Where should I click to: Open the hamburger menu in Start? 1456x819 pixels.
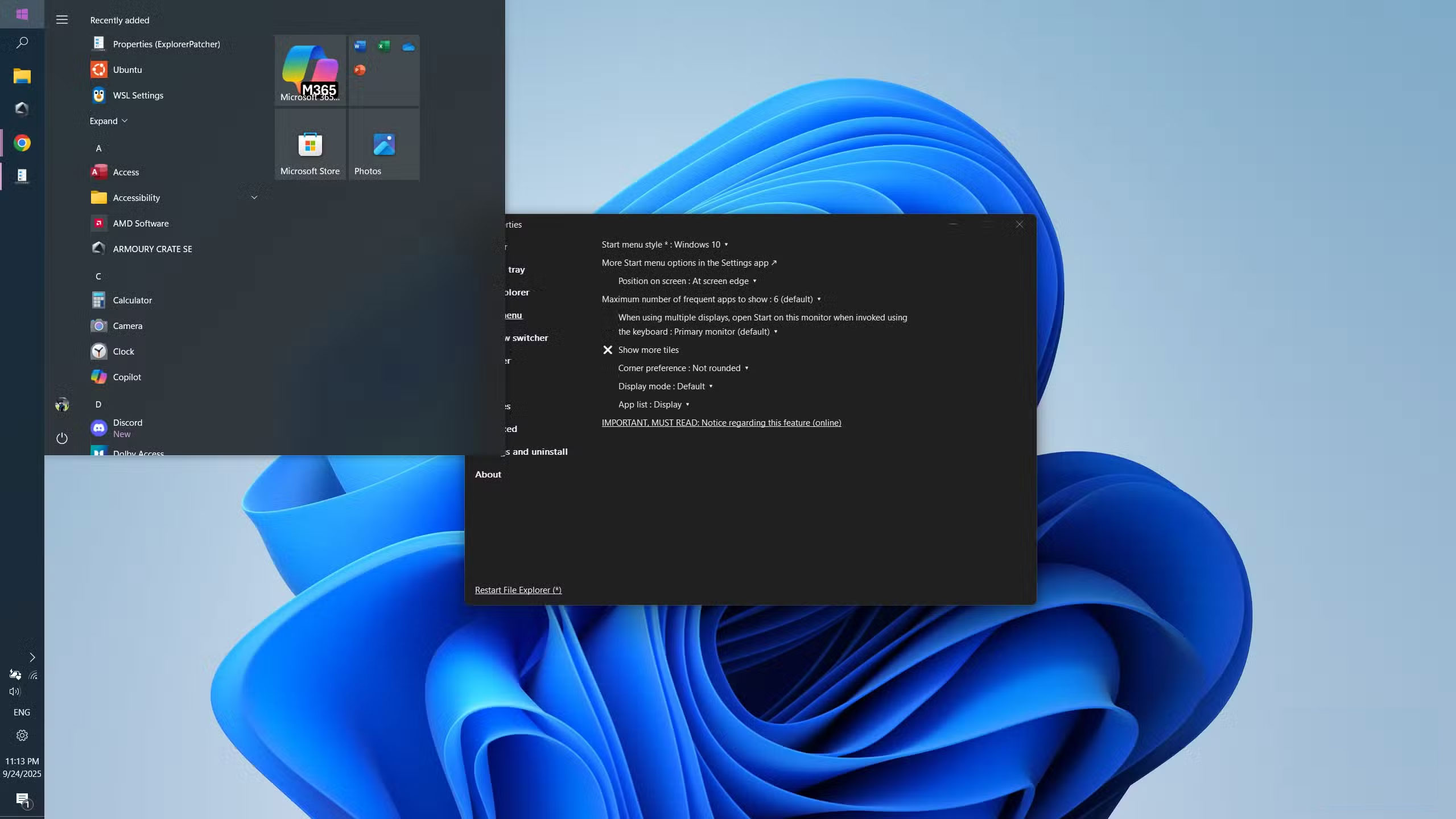coord(62,20)
